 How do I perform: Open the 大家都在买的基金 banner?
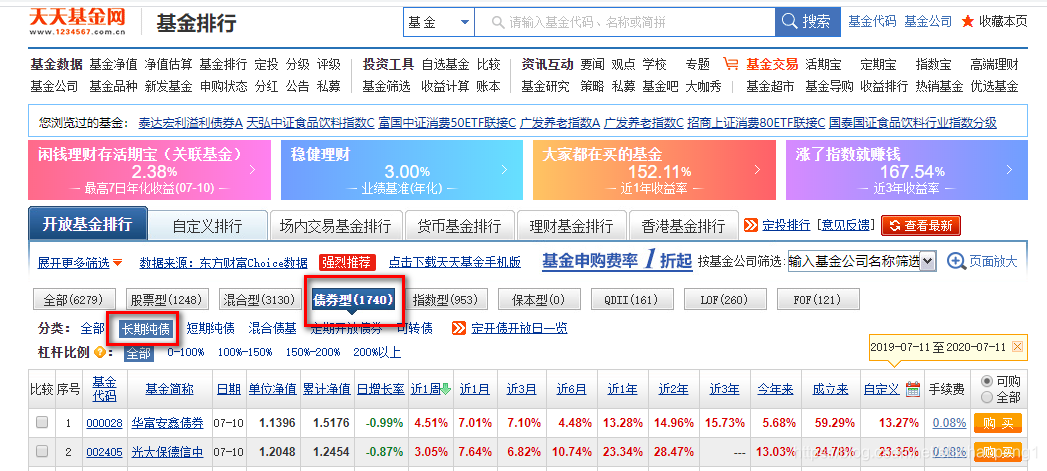(x=654, y=170)
